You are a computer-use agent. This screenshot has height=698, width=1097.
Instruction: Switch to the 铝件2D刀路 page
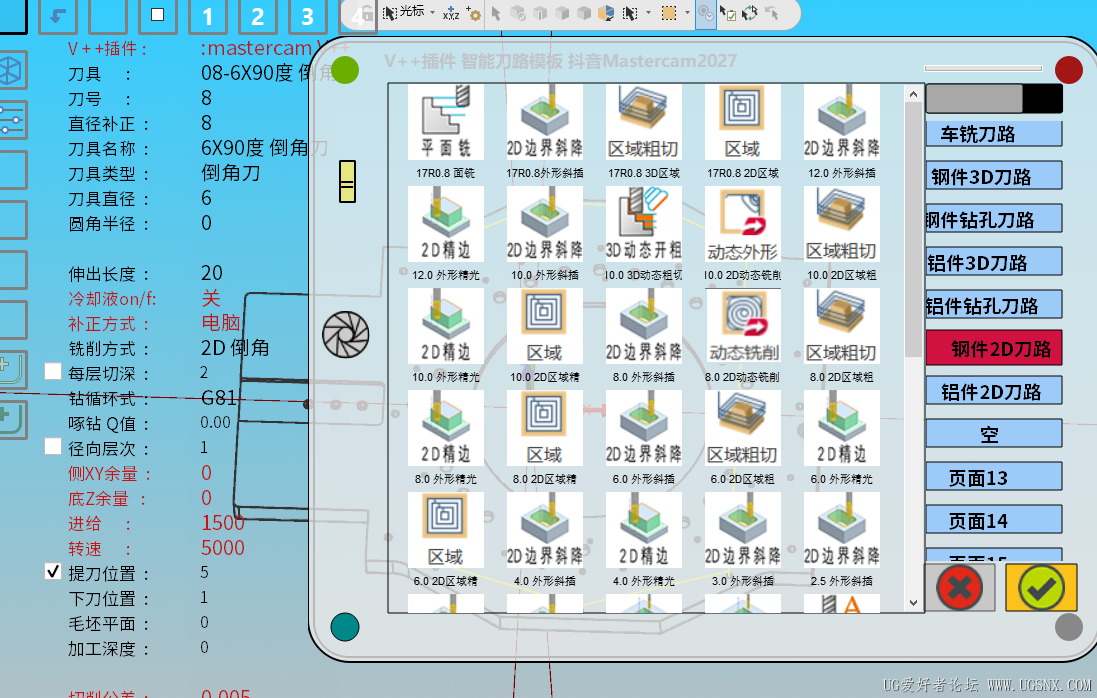click(x=993, y=390)
